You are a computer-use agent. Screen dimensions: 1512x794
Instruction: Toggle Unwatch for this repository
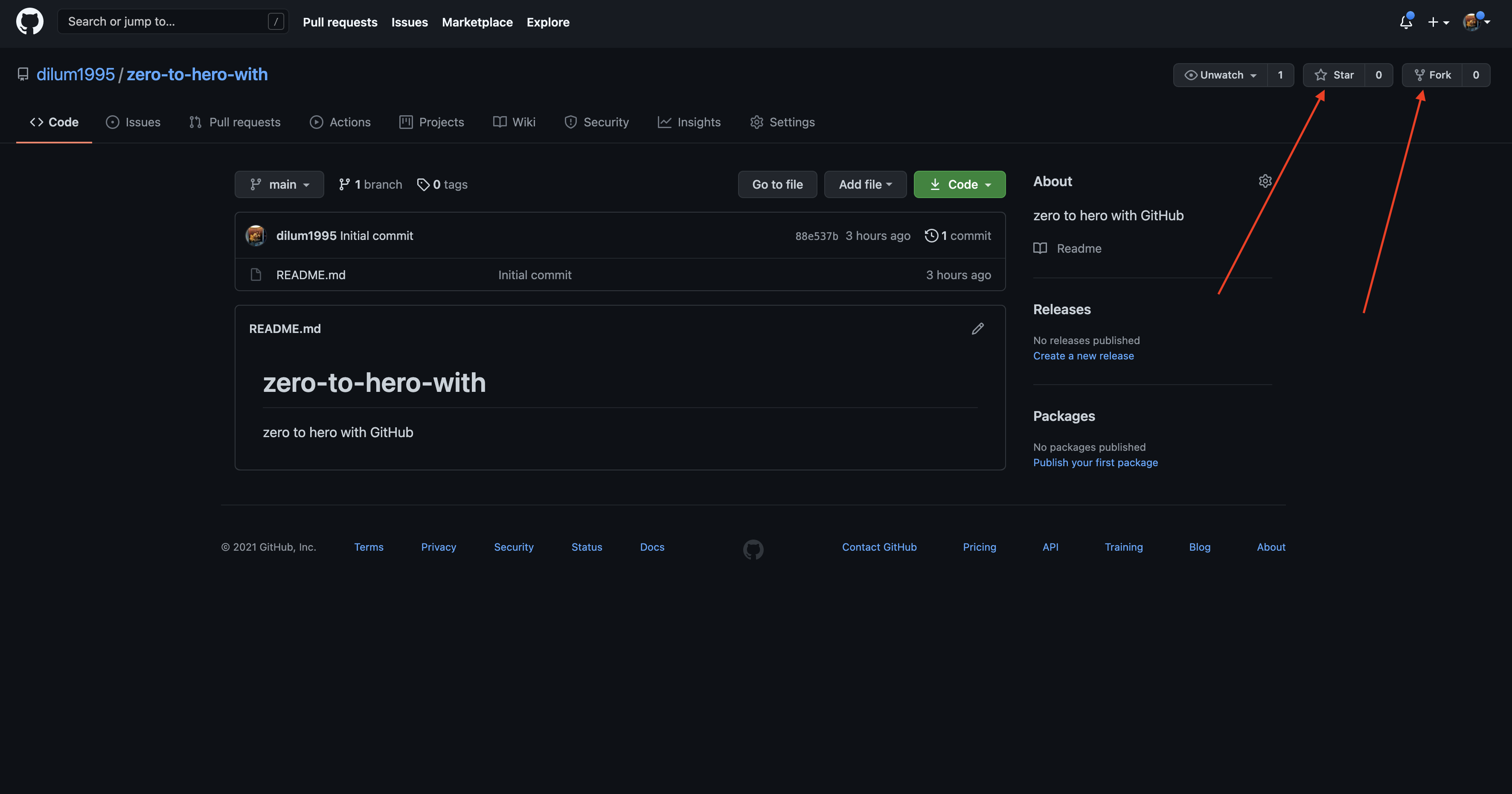click(x=1220, y=75)
